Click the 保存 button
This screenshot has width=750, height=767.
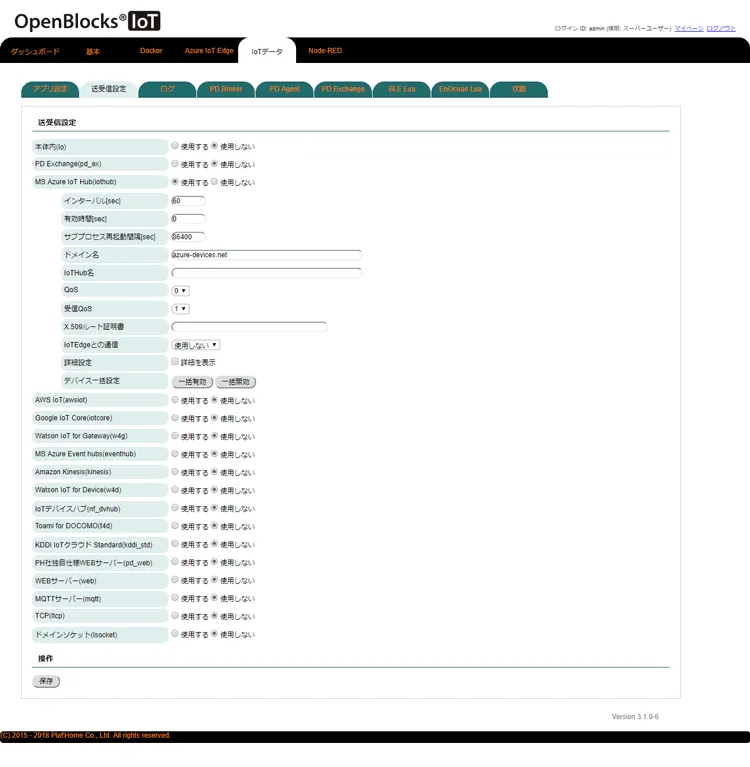point(46,681)
